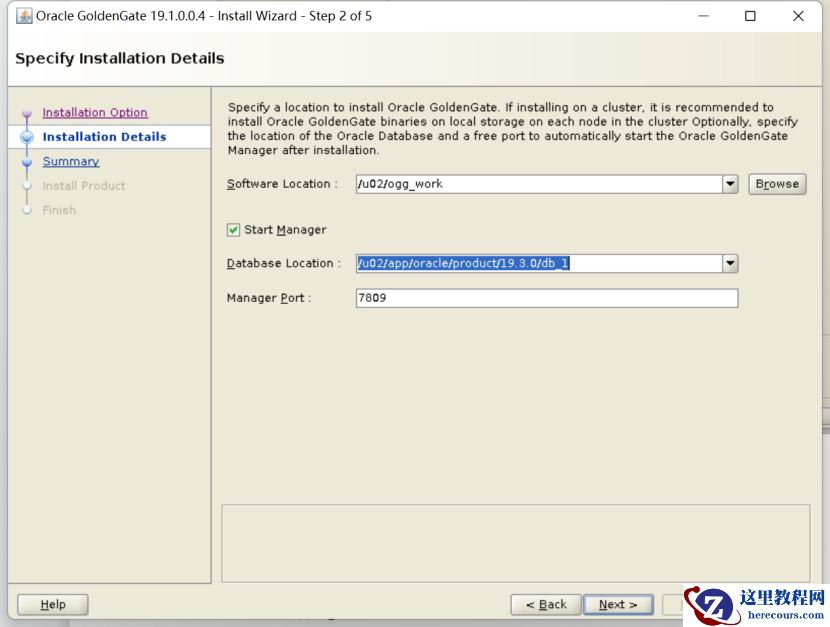The width and height of the screenshot is (830, 627).
Task: Open the Software Location dropdown arrow
Action: [x=730, y=184]
